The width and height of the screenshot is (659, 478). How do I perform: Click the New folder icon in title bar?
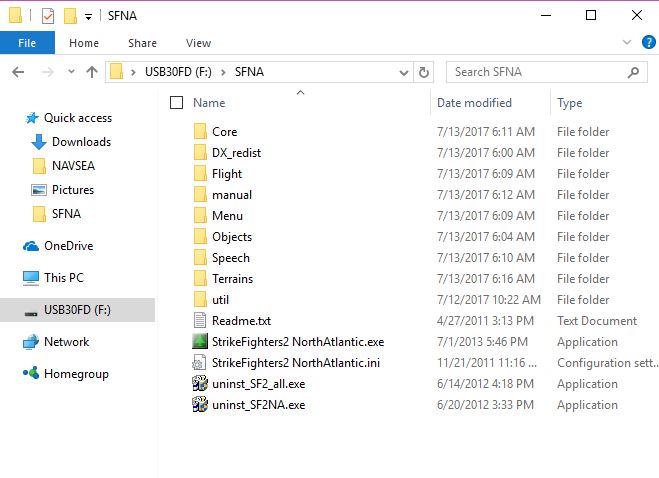(x=70, y=16)
